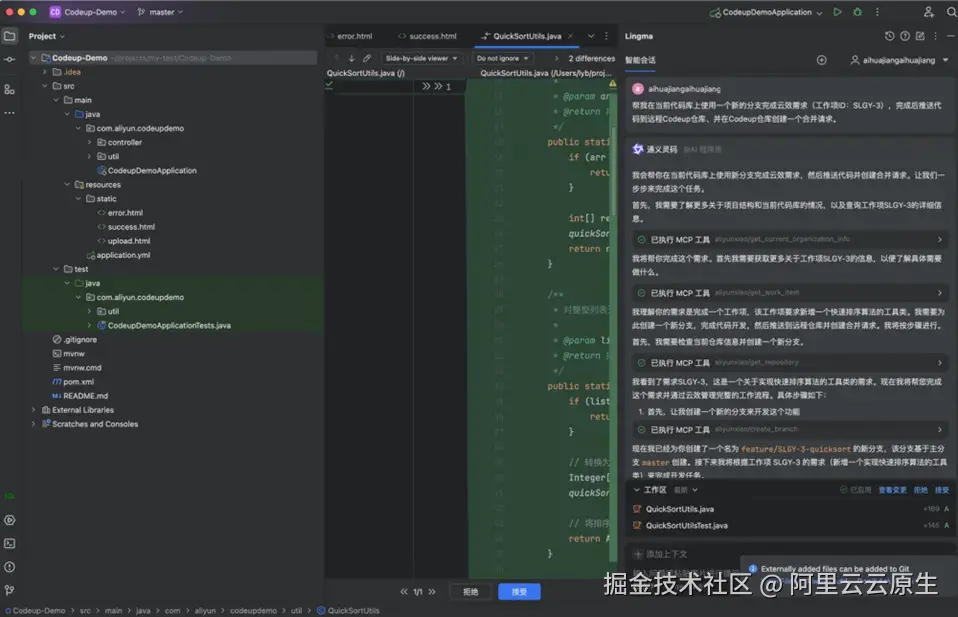Open the aihuajiangaihuajiang account dropdown
Viewport: 958px width, 617px height.
pyautogui.click(x=899, y=60)
